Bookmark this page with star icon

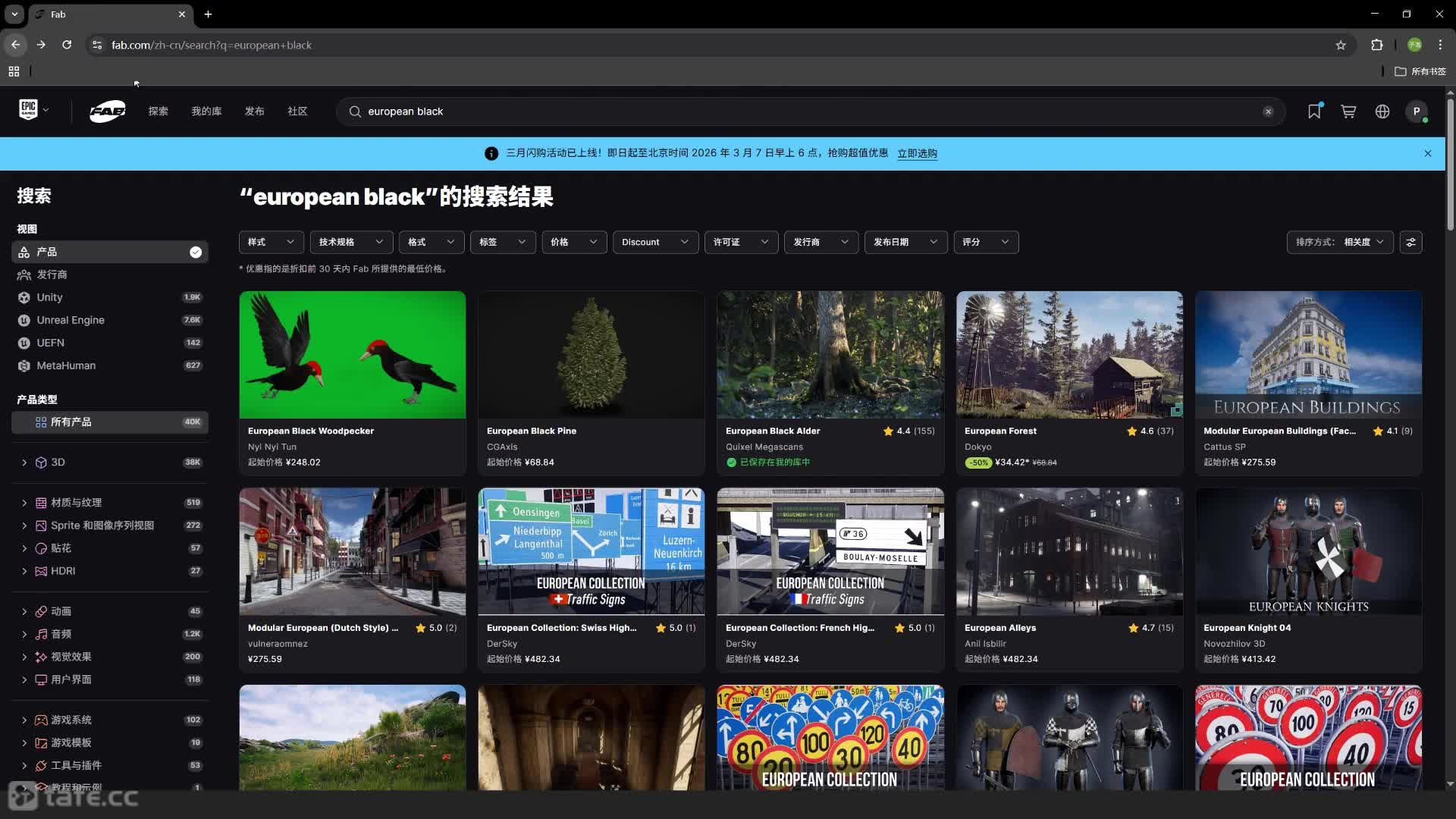click(1341, 45)
